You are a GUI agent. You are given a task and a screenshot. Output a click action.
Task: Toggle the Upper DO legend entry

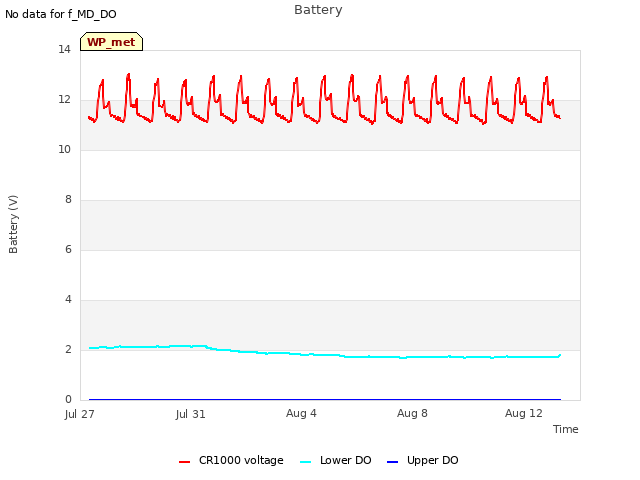[x=422, y=460]
